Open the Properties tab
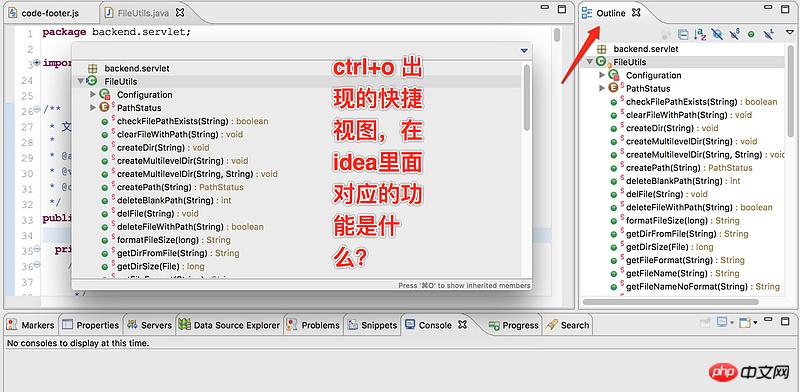Image resolution: width=800 pixels, height=392 pixels. pos(90,325)
